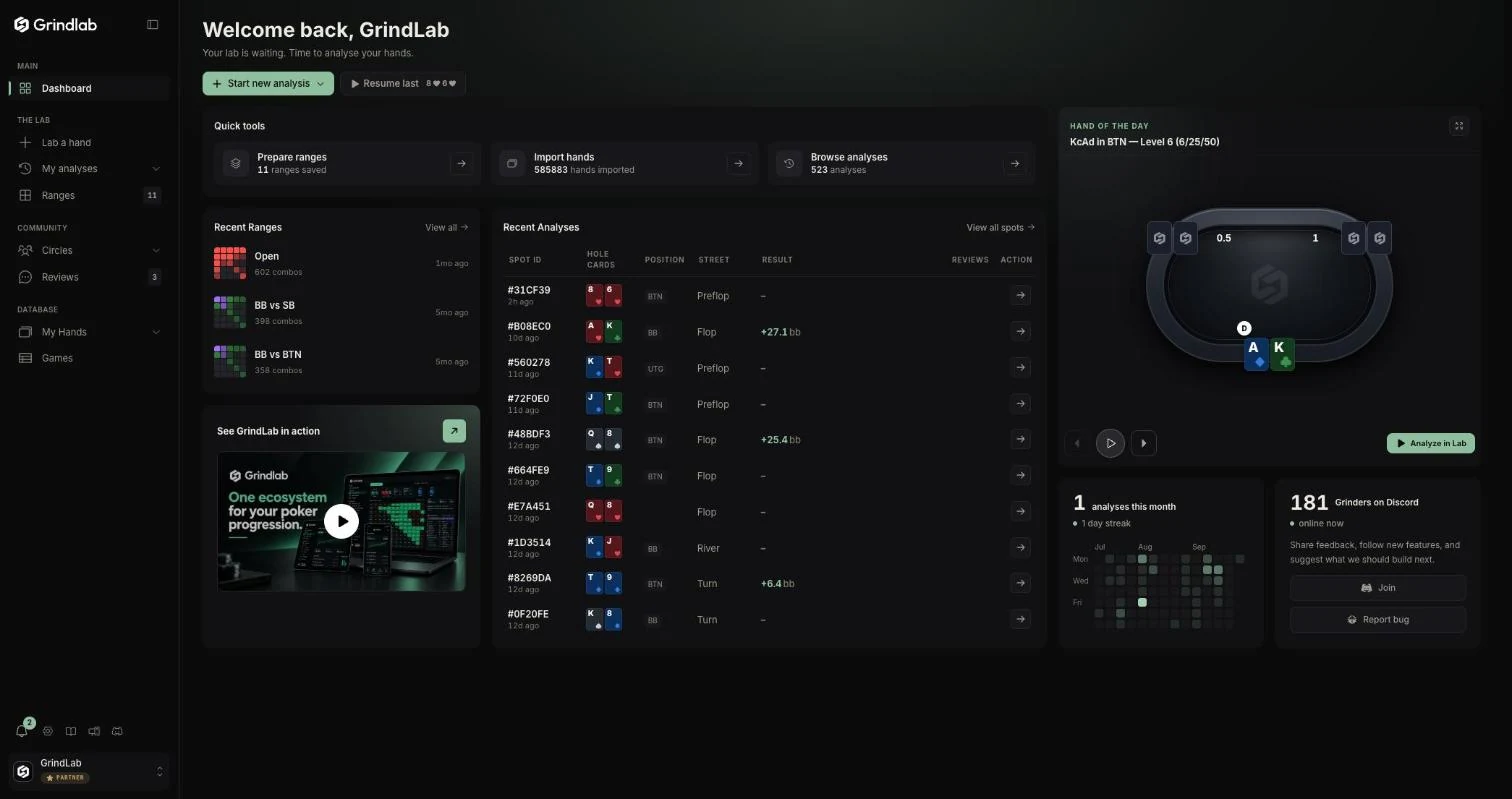Expand the Circles submenu

click(156, 251)
